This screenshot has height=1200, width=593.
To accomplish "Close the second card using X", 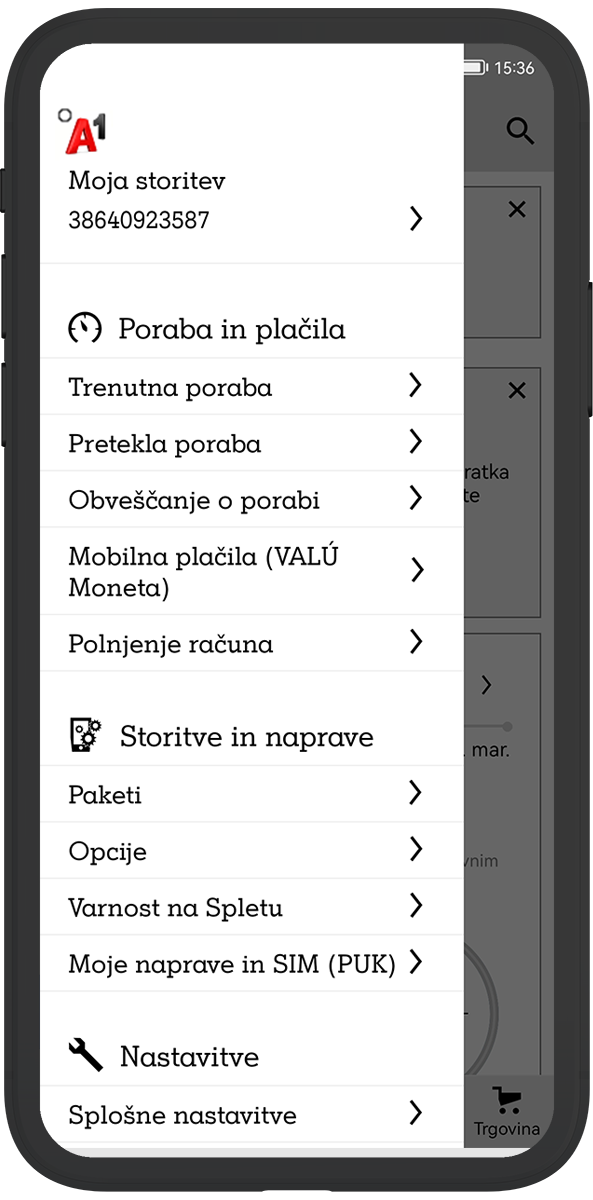I will [x=517, y=390].
